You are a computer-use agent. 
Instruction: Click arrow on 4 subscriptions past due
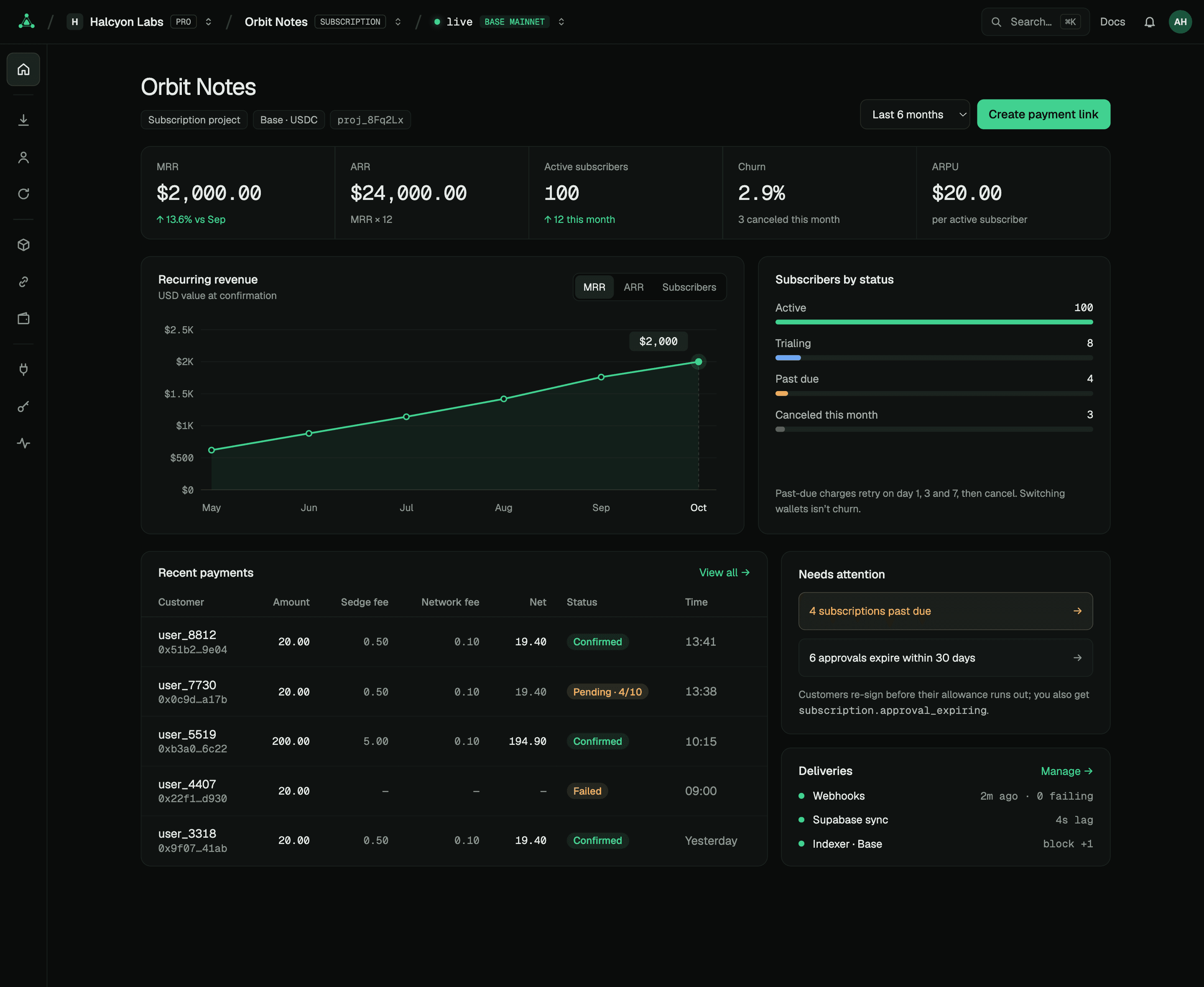[x=1077, y=611]
